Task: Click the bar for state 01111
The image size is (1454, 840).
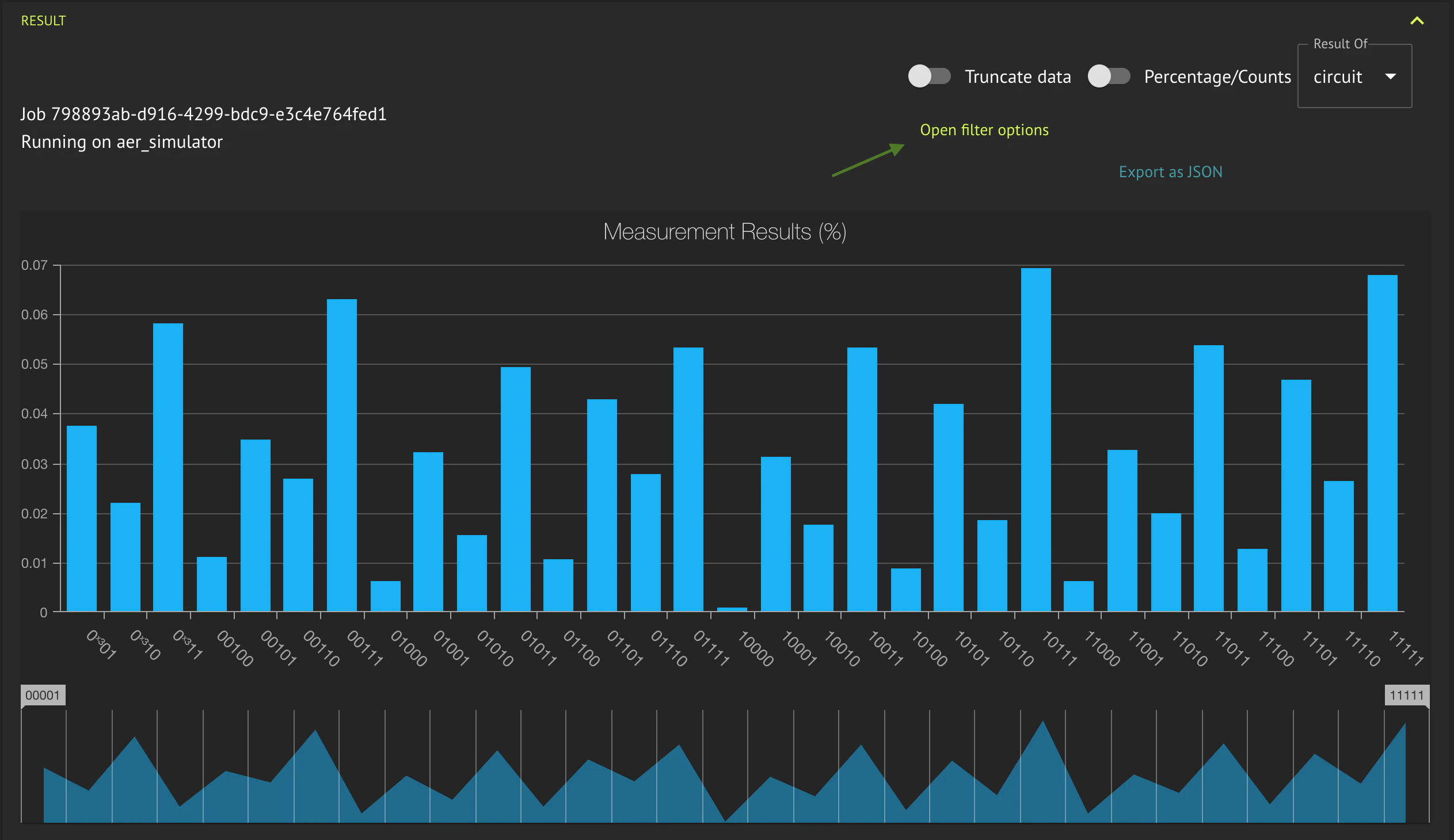Action: pyautogui.click(x=688, y=479)
